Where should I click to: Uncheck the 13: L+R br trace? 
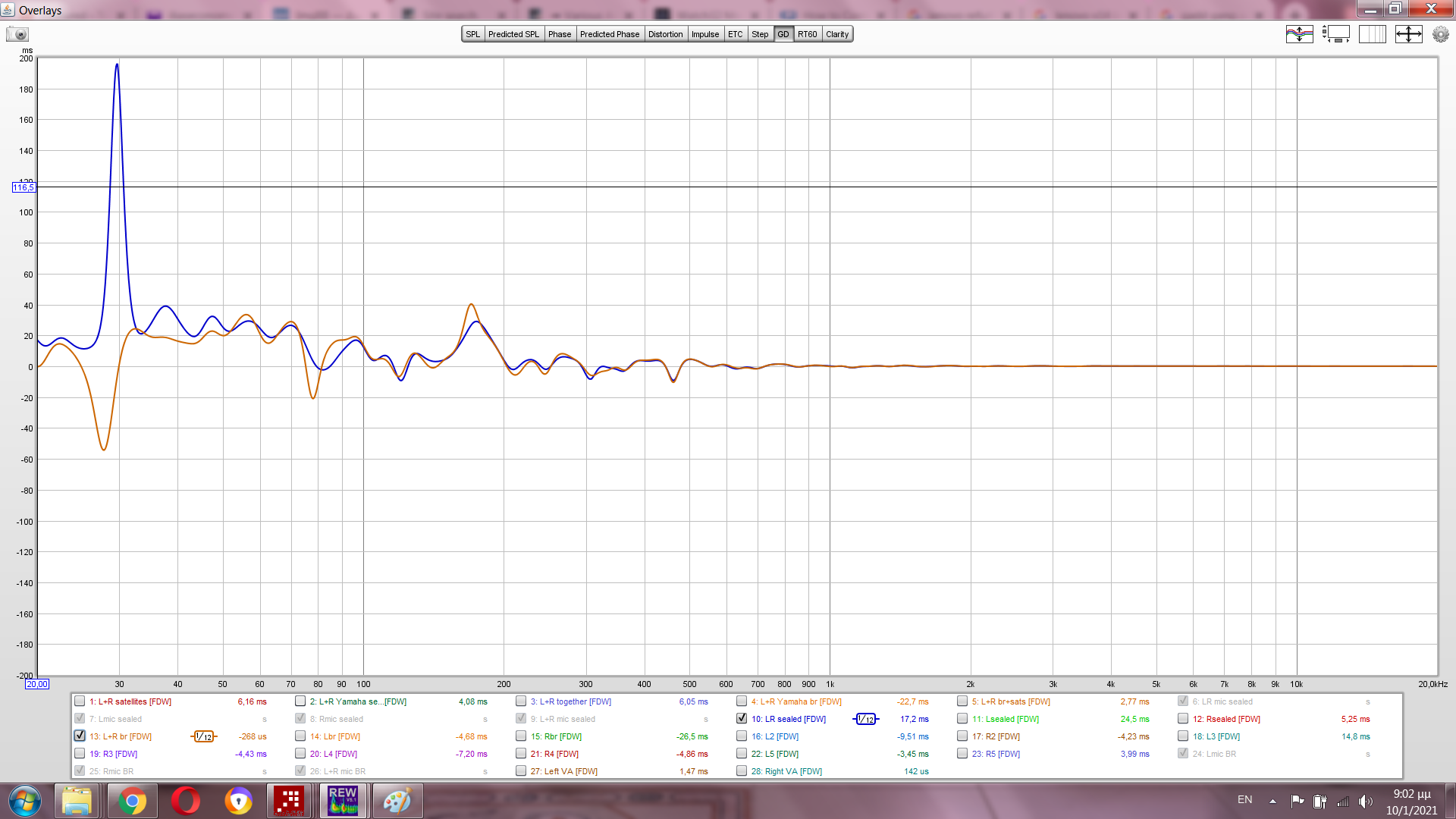coord(80,736)
